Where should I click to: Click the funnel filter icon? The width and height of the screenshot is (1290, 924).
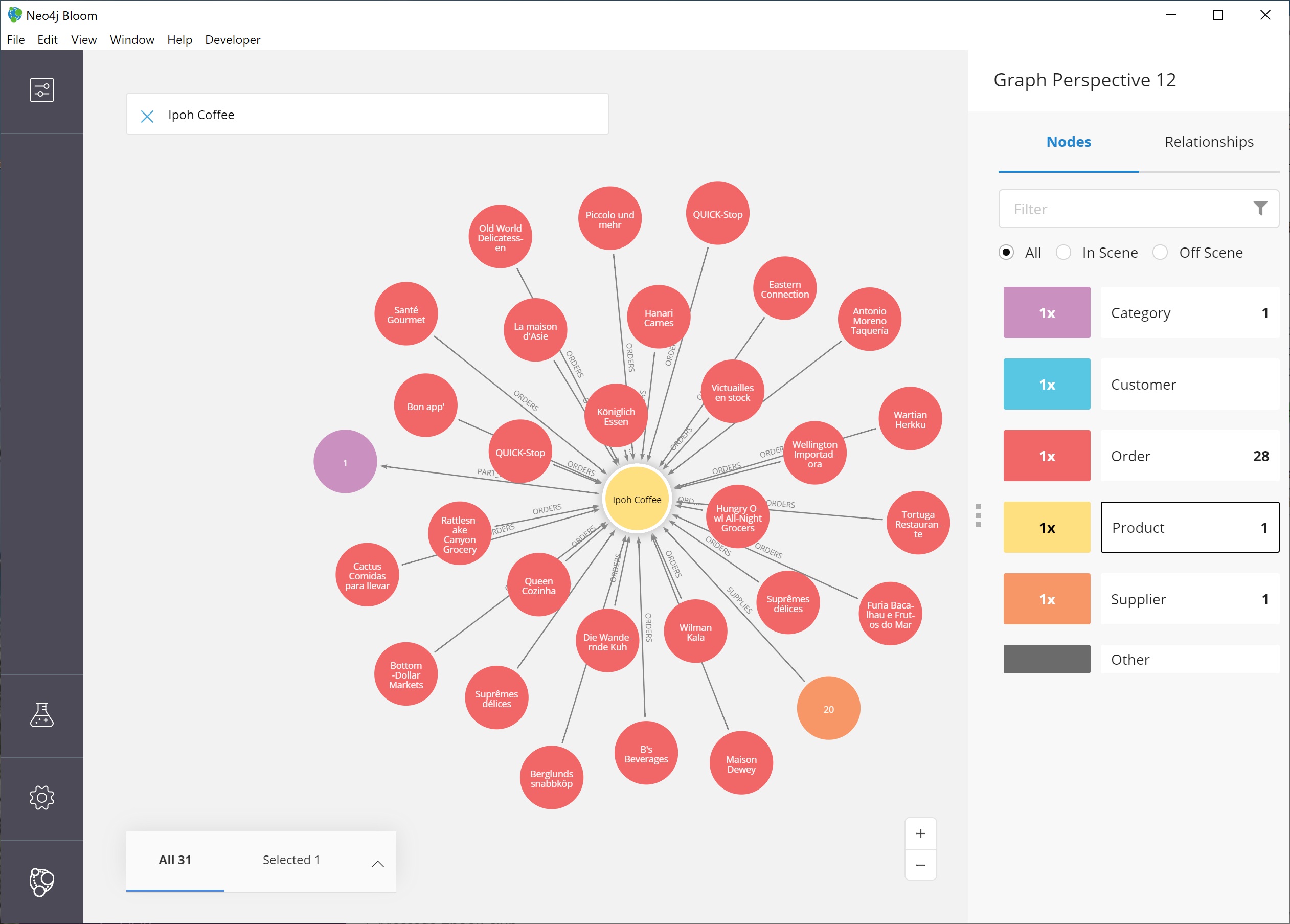(x=1260, y=209)
